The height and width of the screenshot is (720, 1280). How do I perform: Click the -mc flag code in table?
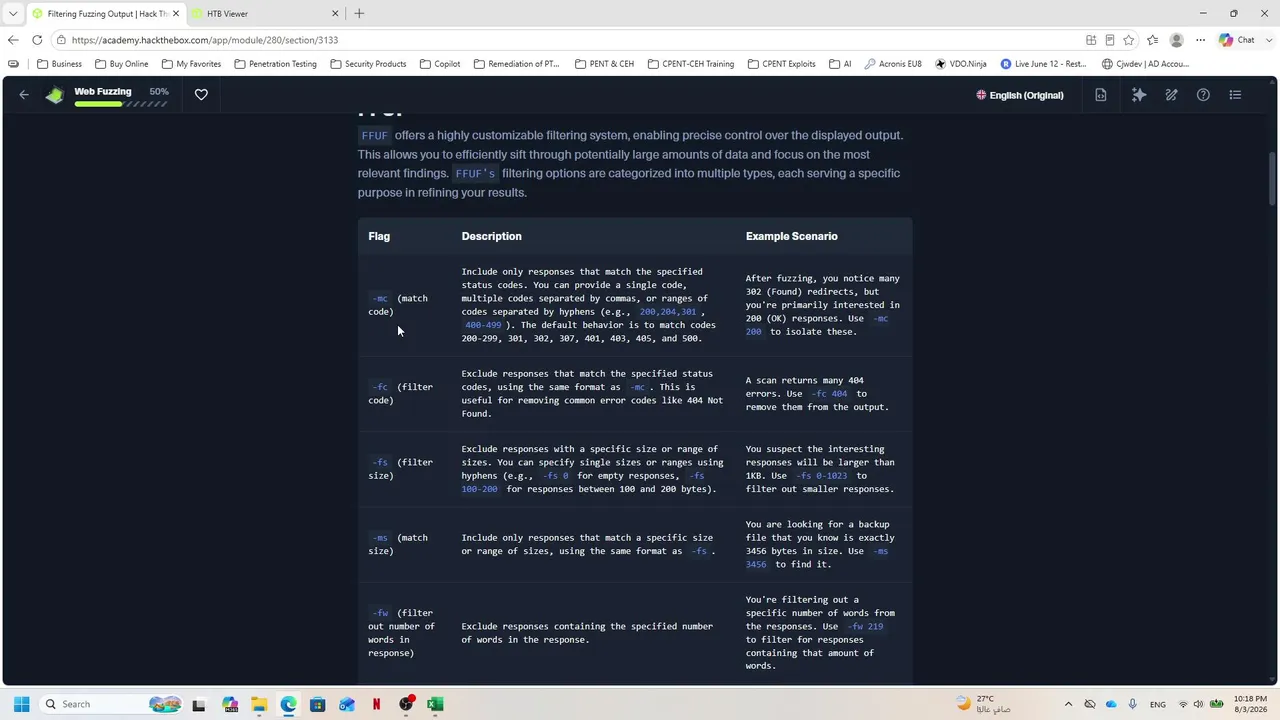380,298
